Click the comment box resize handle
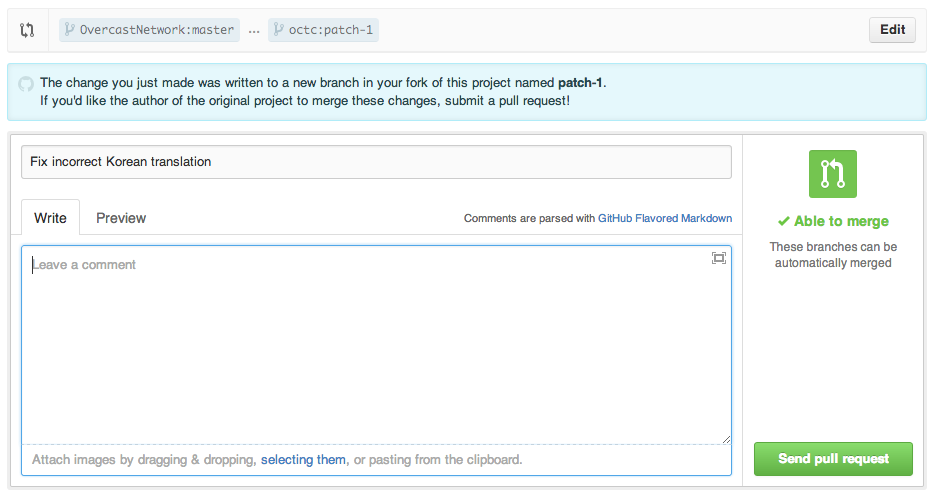 click(x=726, y=439)
